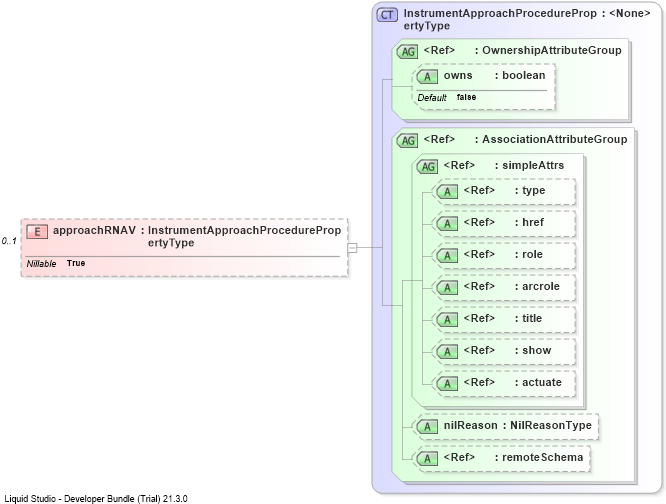Click the A icon of nilReason attribute

tap(427, 427)
